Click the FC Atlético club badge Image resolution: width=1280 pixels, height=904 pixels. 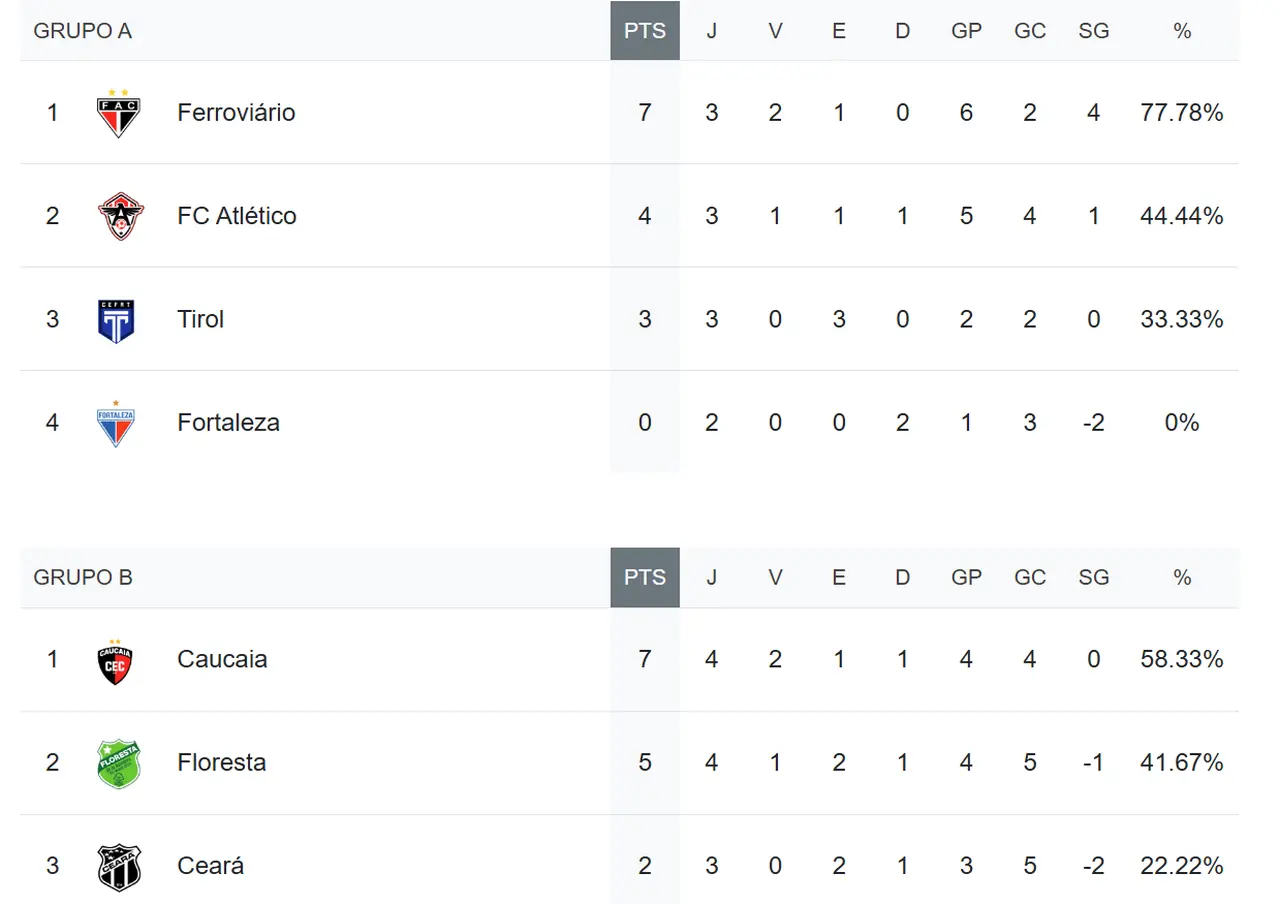[x=120, y=216]
